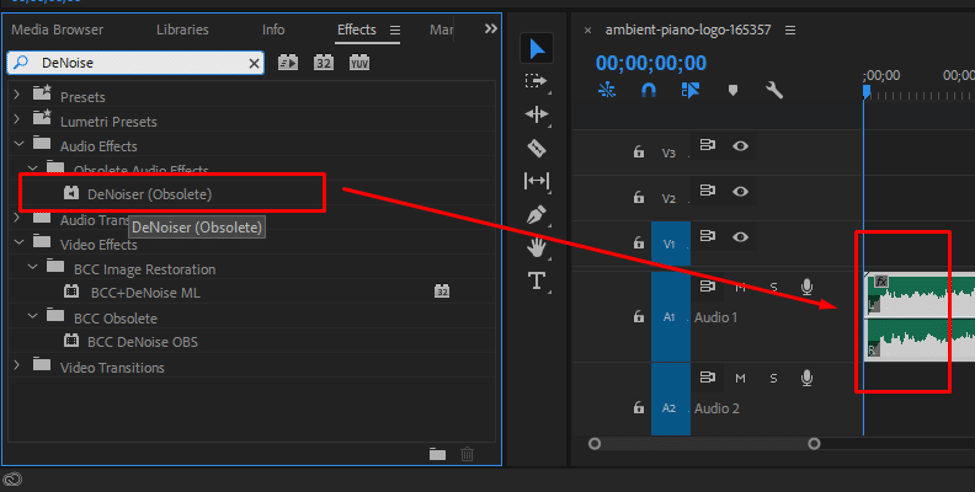The image size is (977, 493).
Task: Toggle lock on track V2
Action: point(638,198)
